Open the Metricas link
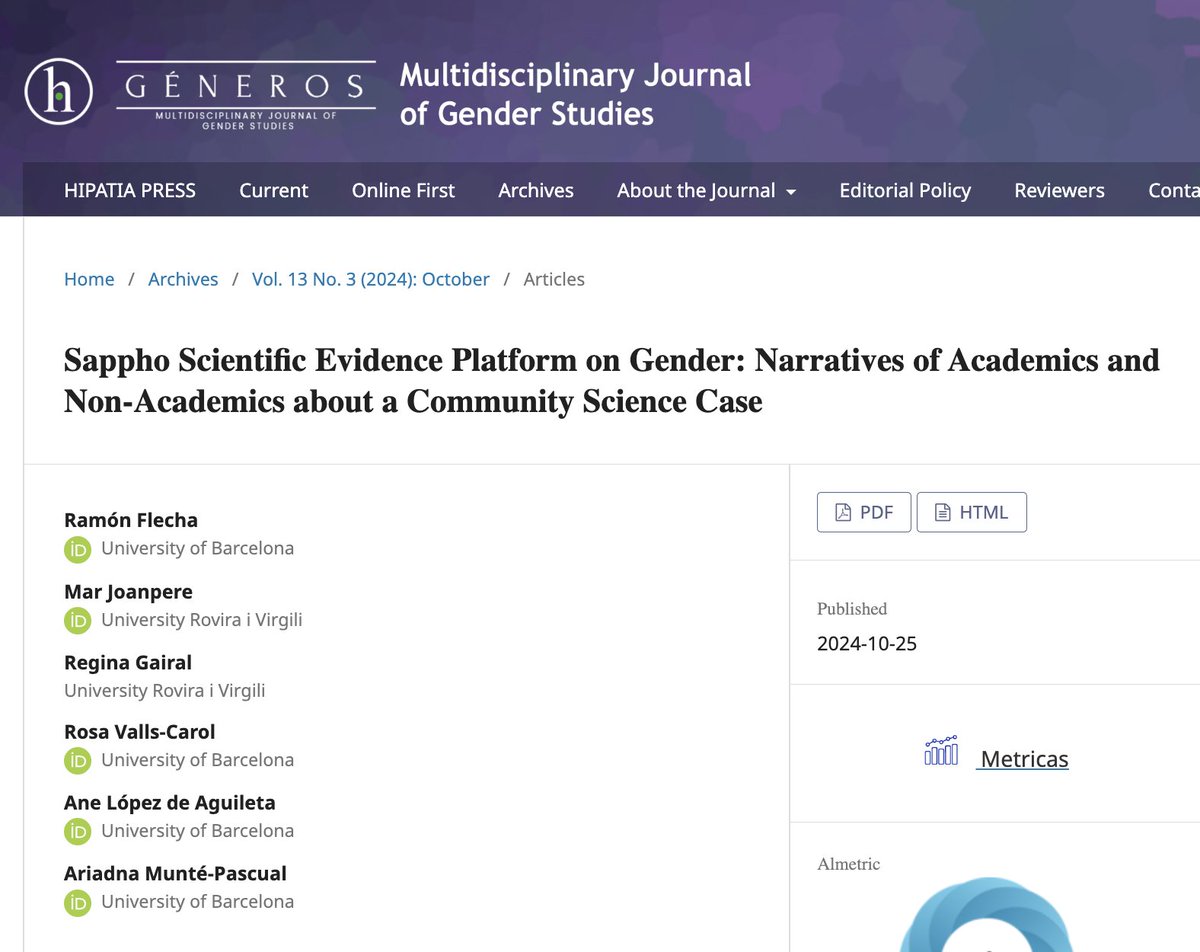Viewport: 1200px width, 952px height. [x=1023, y=759]
